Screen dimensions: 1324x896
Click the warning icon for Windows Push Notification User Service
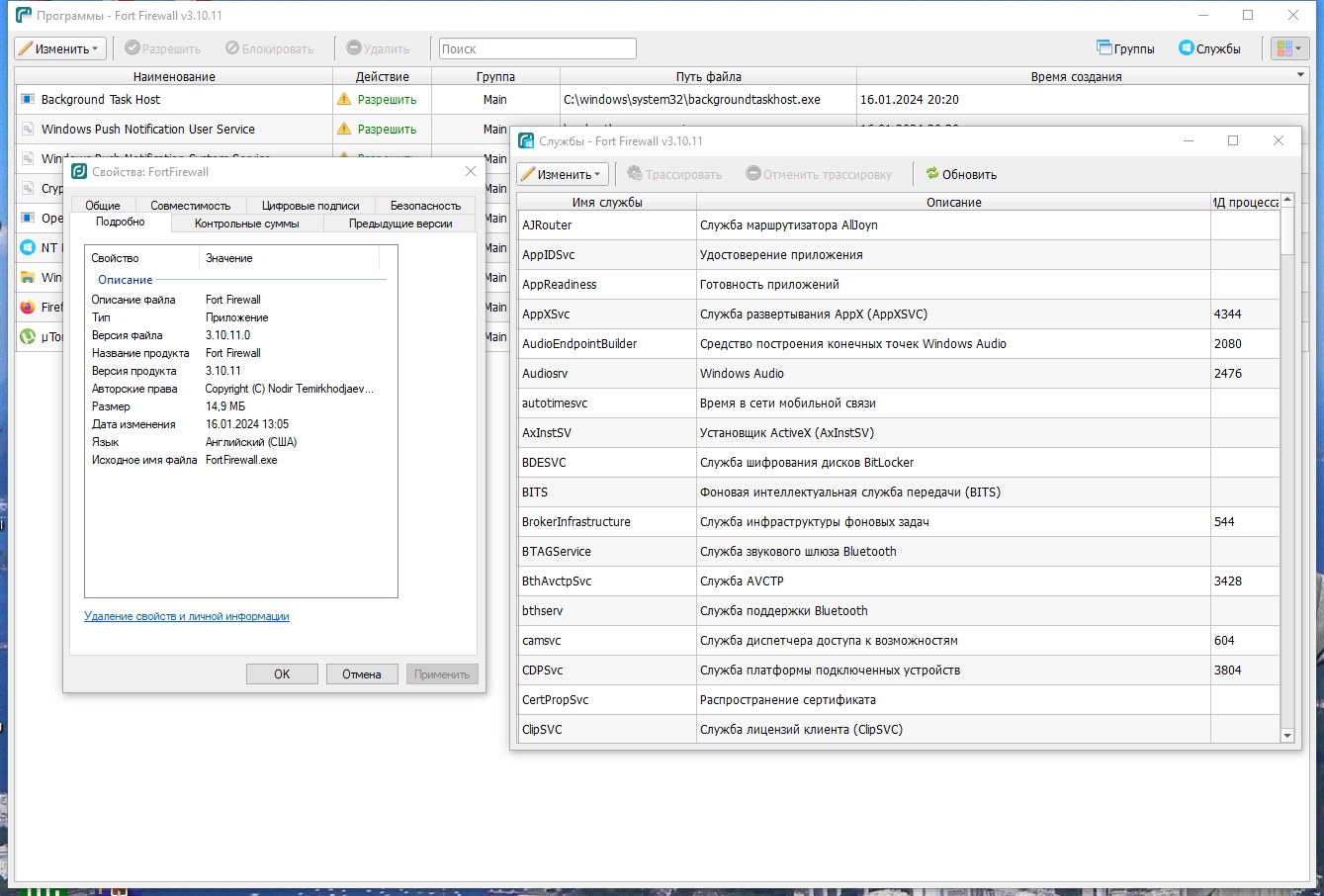coord(344,129)
